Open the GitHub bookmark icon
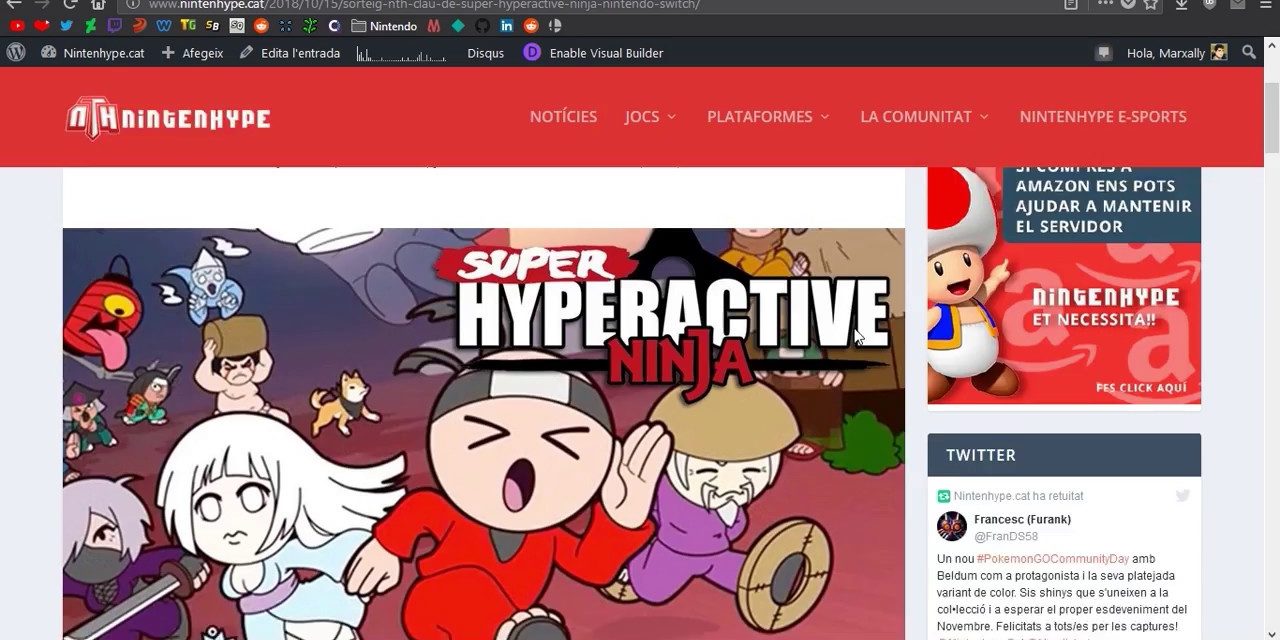The image size is (1280, 640). pos(482,26)
